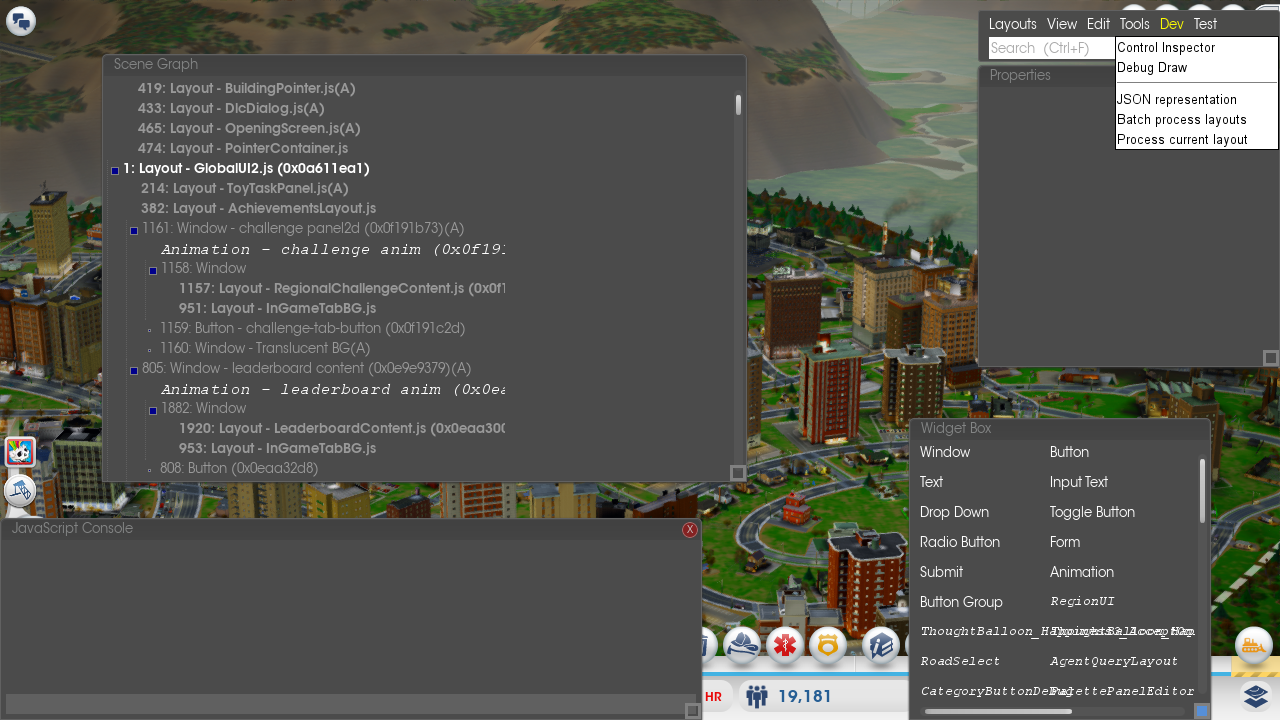
Task: Collapse the GlobalUI2.js layout node
Action: point(115,171)
